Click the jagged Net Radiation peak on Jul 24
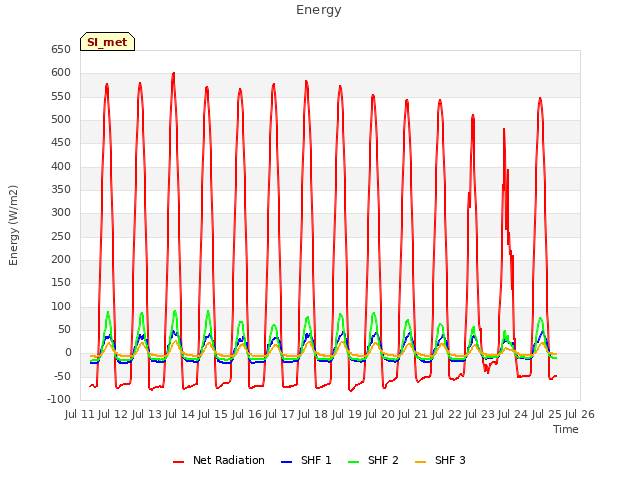The height and width of the screenshot is (480, 640). [504, 130]
